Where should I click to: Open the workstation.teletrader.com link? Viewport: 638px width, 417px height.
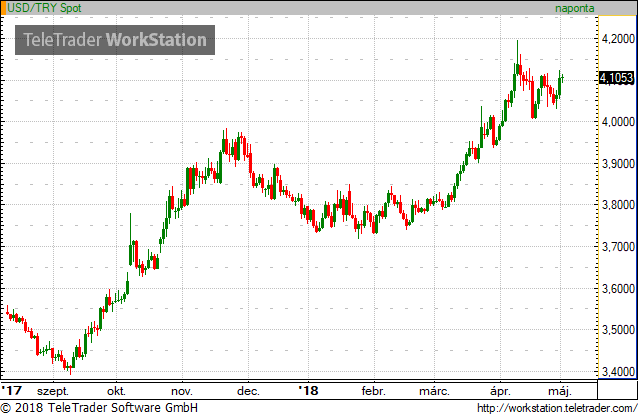tap(557, 408)
